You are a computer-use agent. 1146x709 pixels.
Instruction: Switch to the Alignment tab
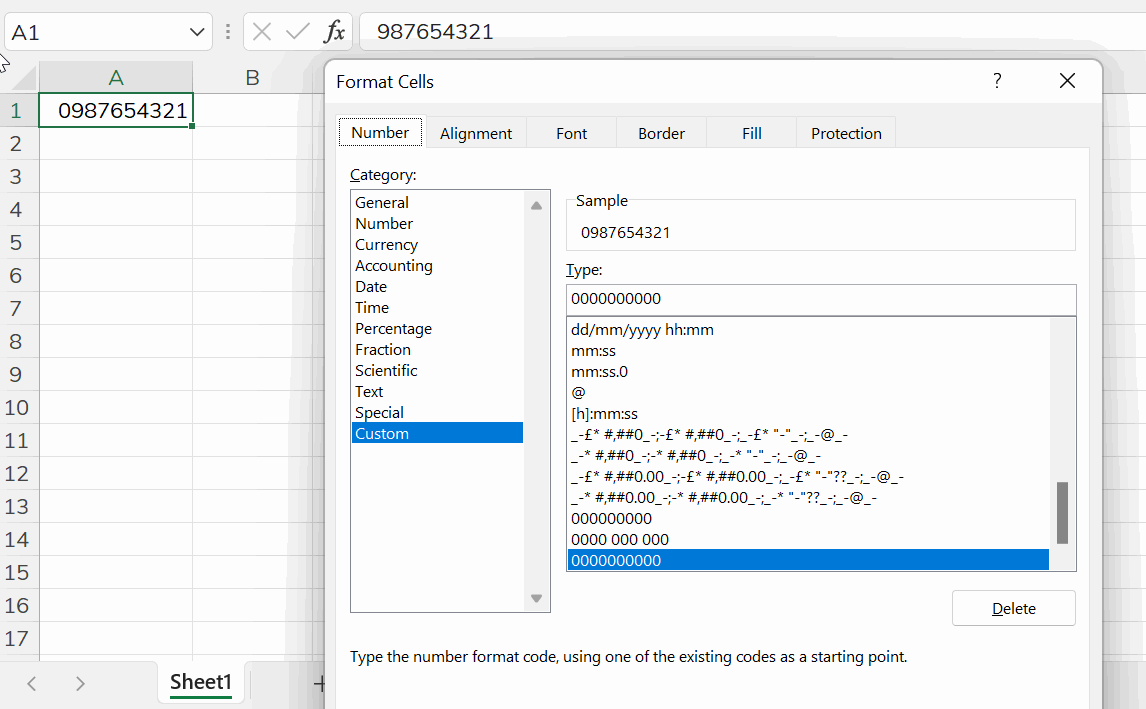476,133
